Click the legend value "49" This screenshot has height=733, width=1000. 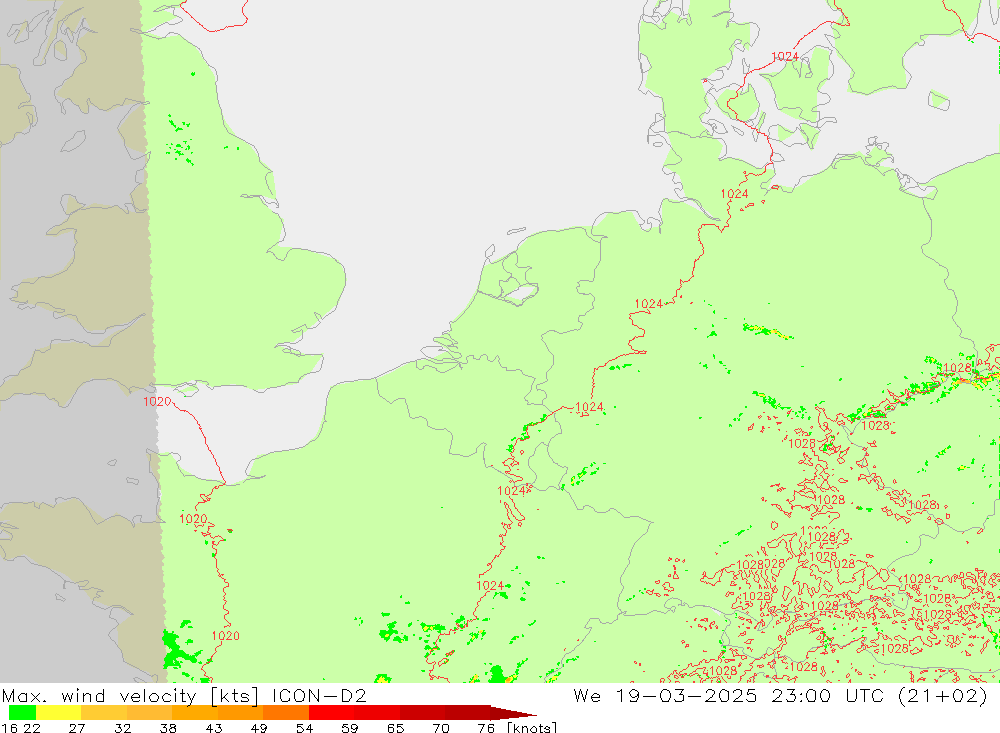pyautogui.click(x=259, y=728)
